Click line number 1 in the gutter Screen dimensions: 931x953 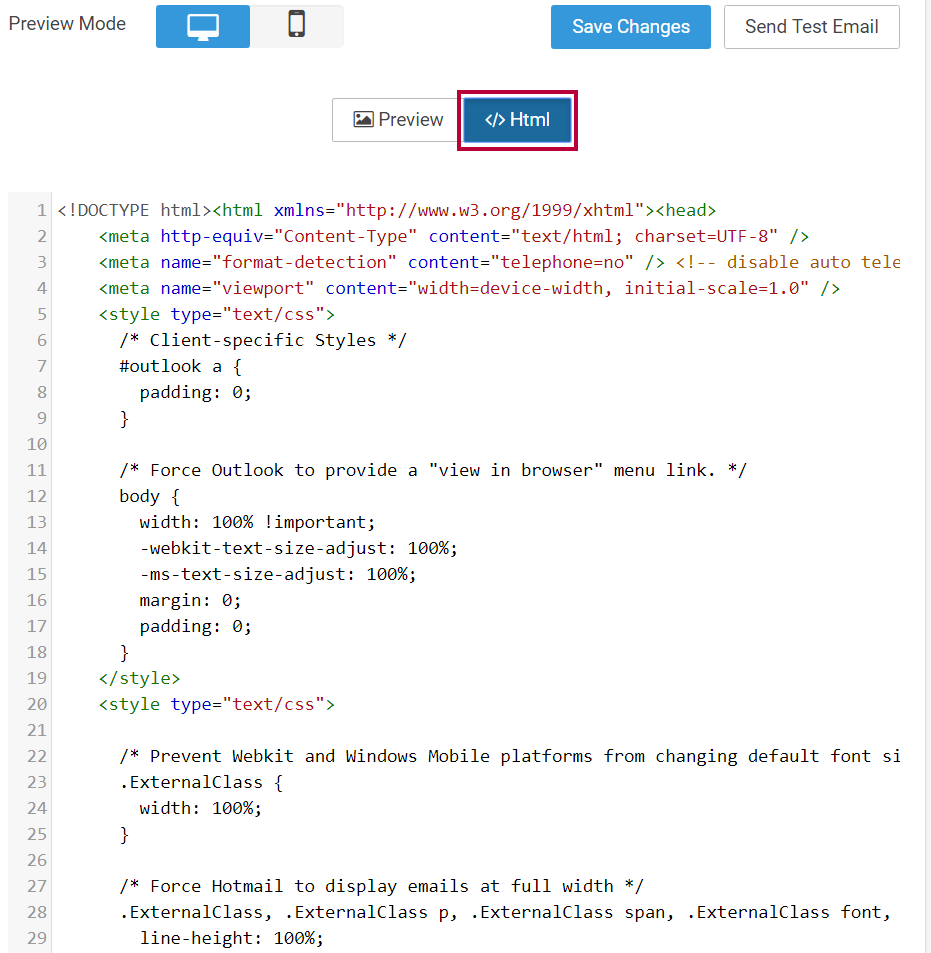pos(41,210)
